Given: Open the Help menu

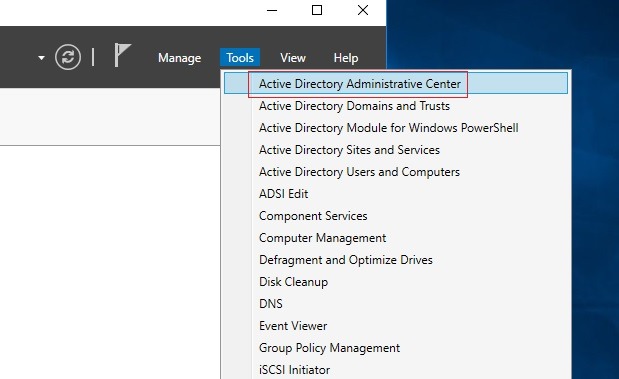Looking at the screenshot, I should 346,58.
